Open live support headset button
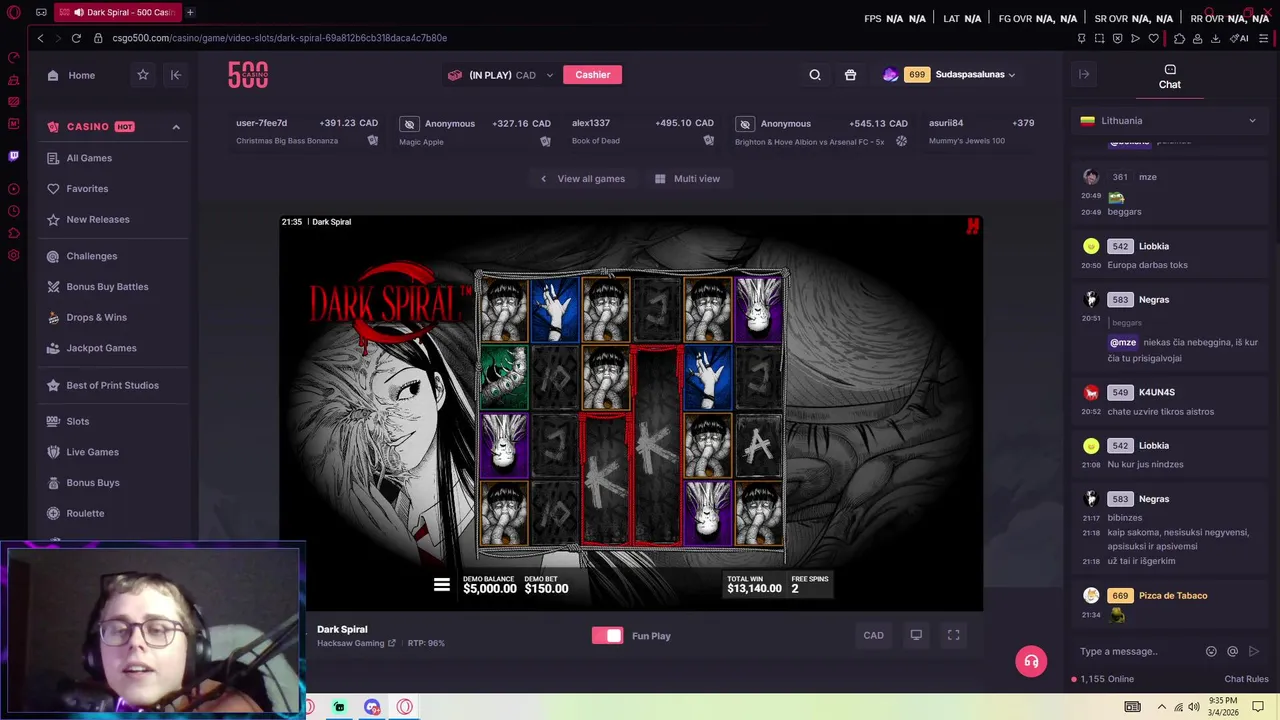1280x720 pixels. tap(1031, 661)
